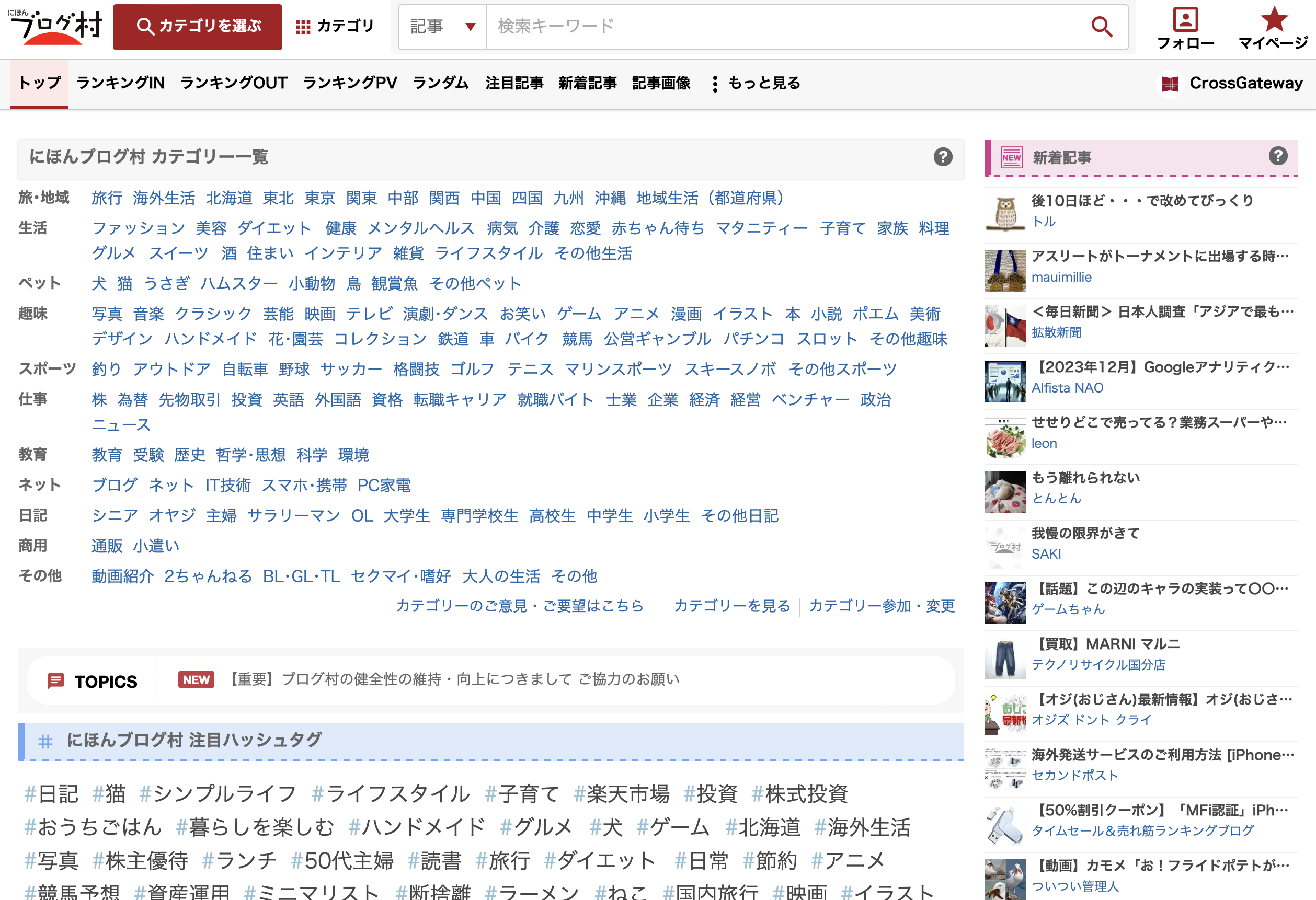Open the 2ちゃんねる category link
The width and height of the screenshot is (1316, 900).
click(x=208, y=576)
